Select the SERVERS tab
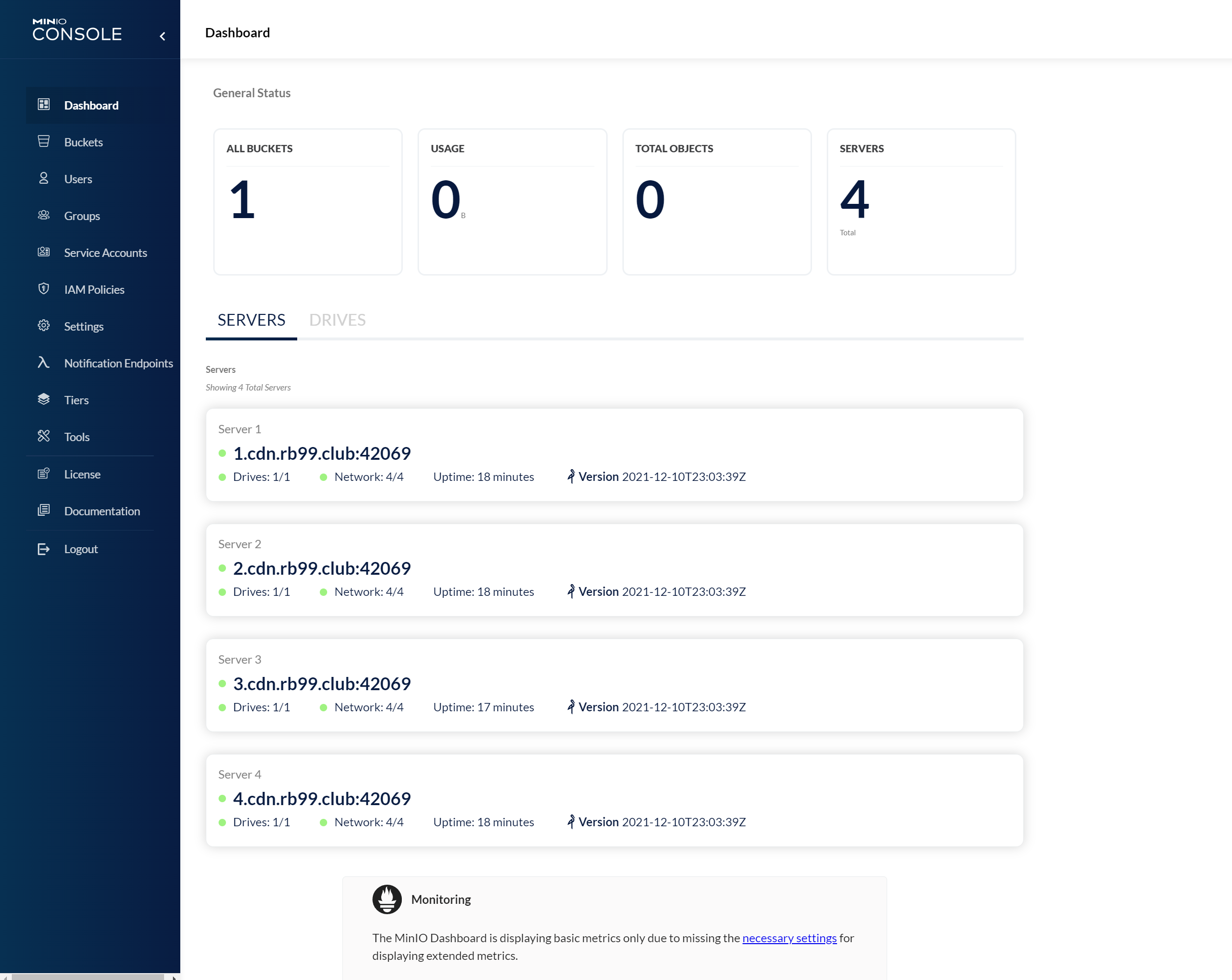This screenshot has width=1232, height=980. point(251,319)
